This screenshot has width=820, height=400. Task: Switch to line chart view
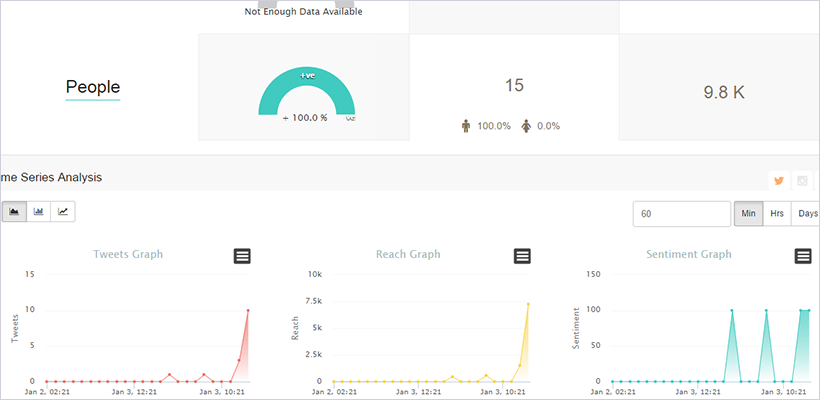click(x=63, y=211)
